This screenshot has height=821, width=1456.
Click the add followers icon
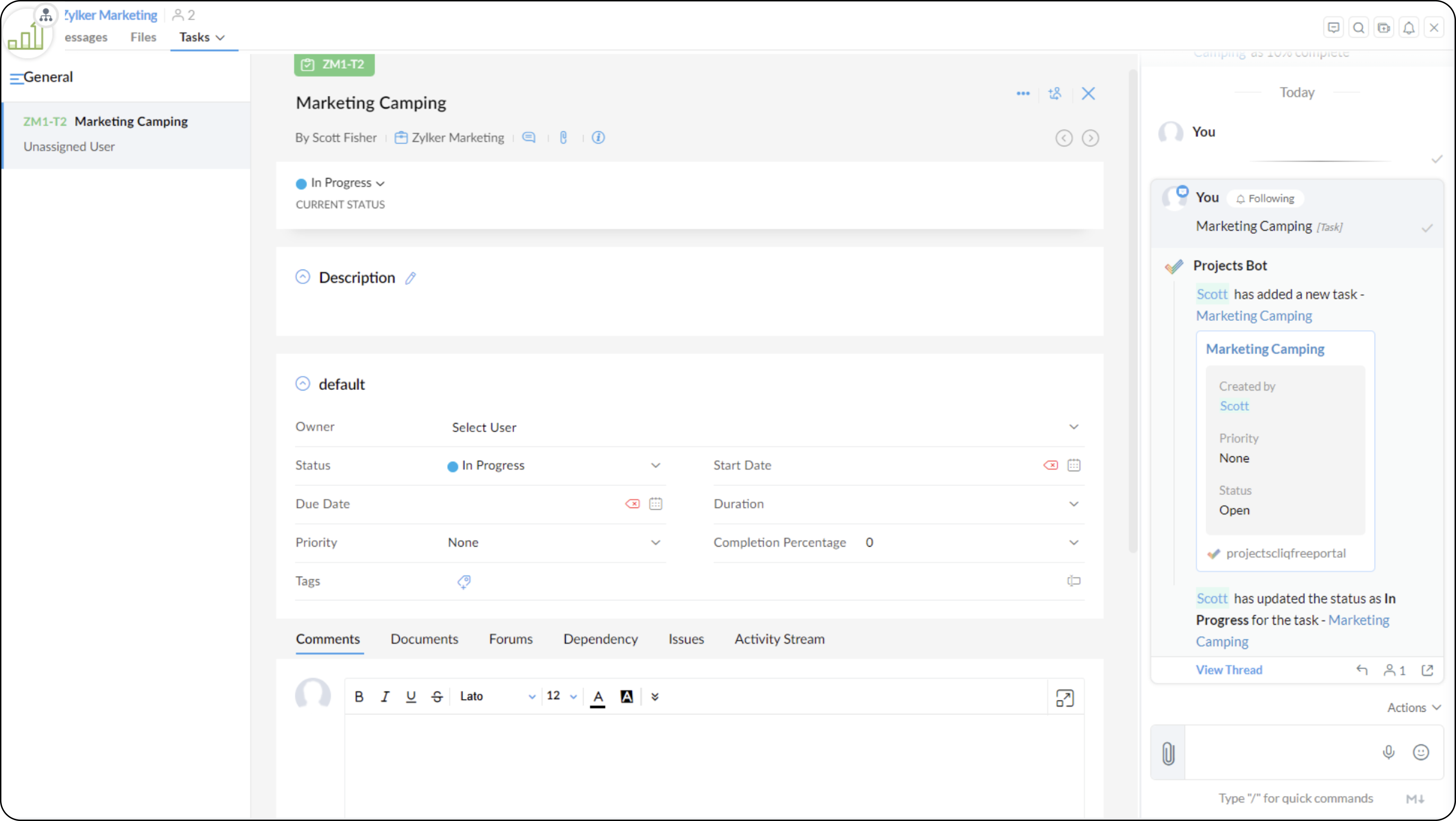pyautogui.click(x=1055, y=93)
